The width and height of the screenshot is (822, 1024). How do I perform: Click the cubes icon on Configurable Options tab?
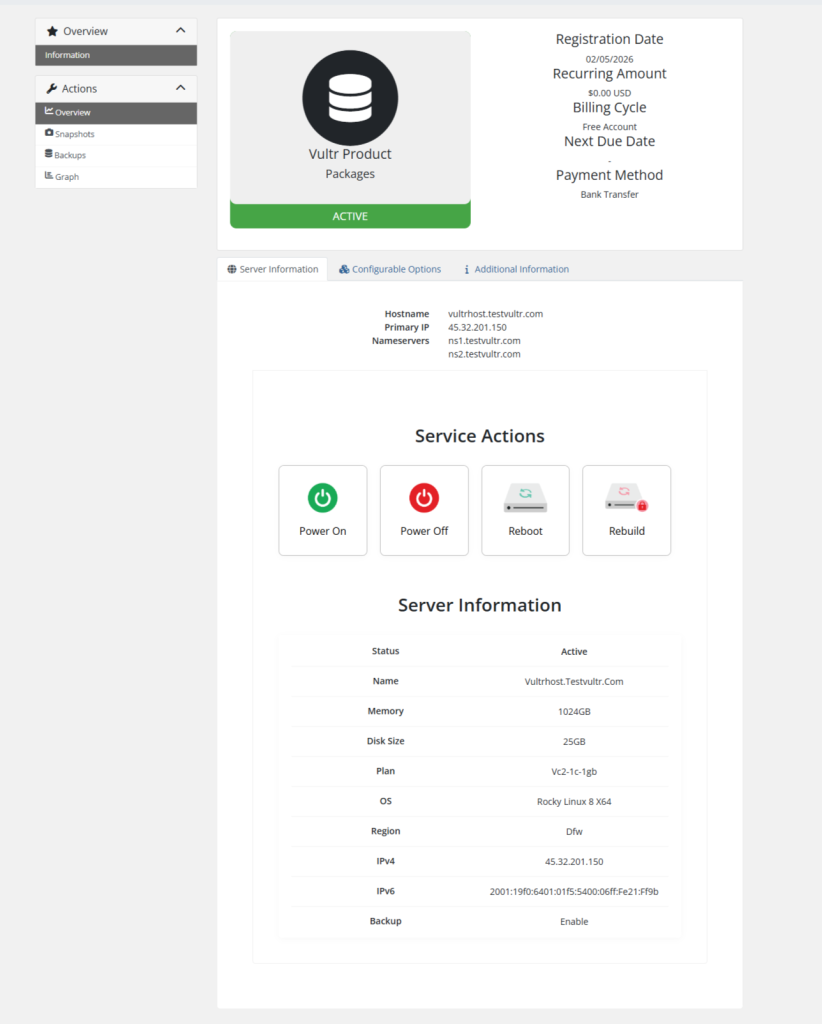click(x=344, y=269)
